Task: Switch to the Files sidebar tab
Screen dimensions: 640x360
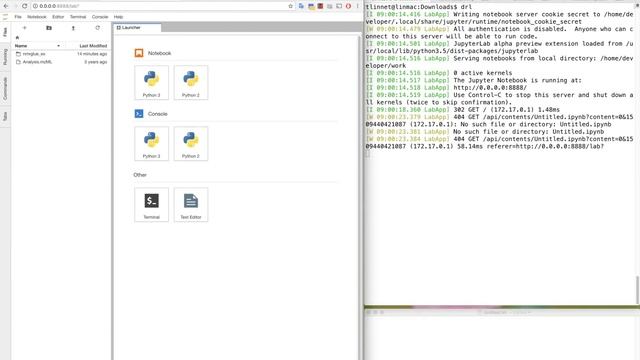Action: 5,32
